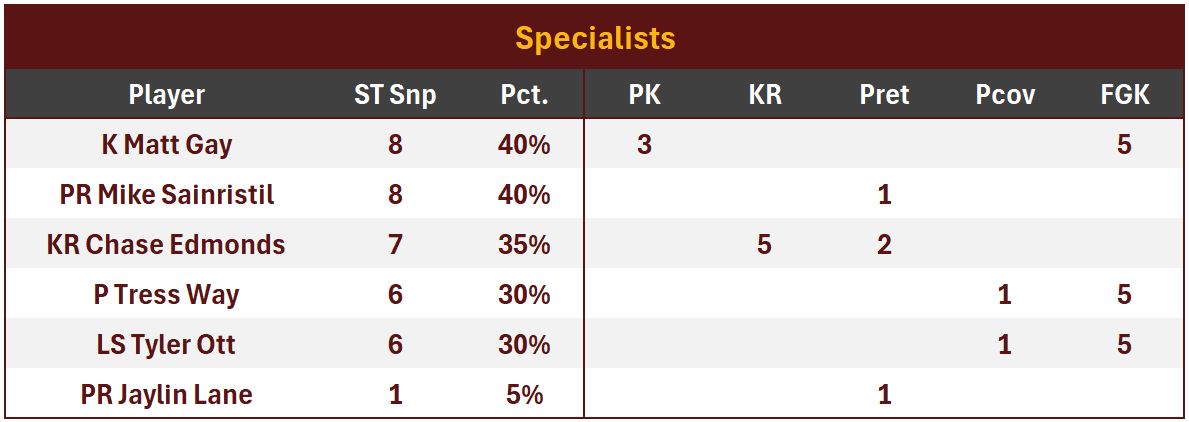
Task: Select the KR Chase Edmonds player cell
Action: click(167, 245)
